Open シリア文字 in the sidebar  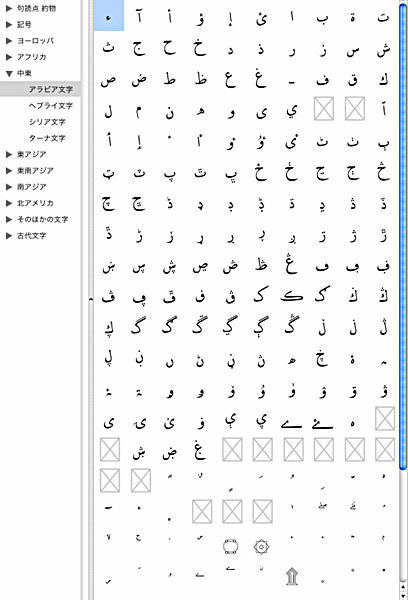pos(47,122)
